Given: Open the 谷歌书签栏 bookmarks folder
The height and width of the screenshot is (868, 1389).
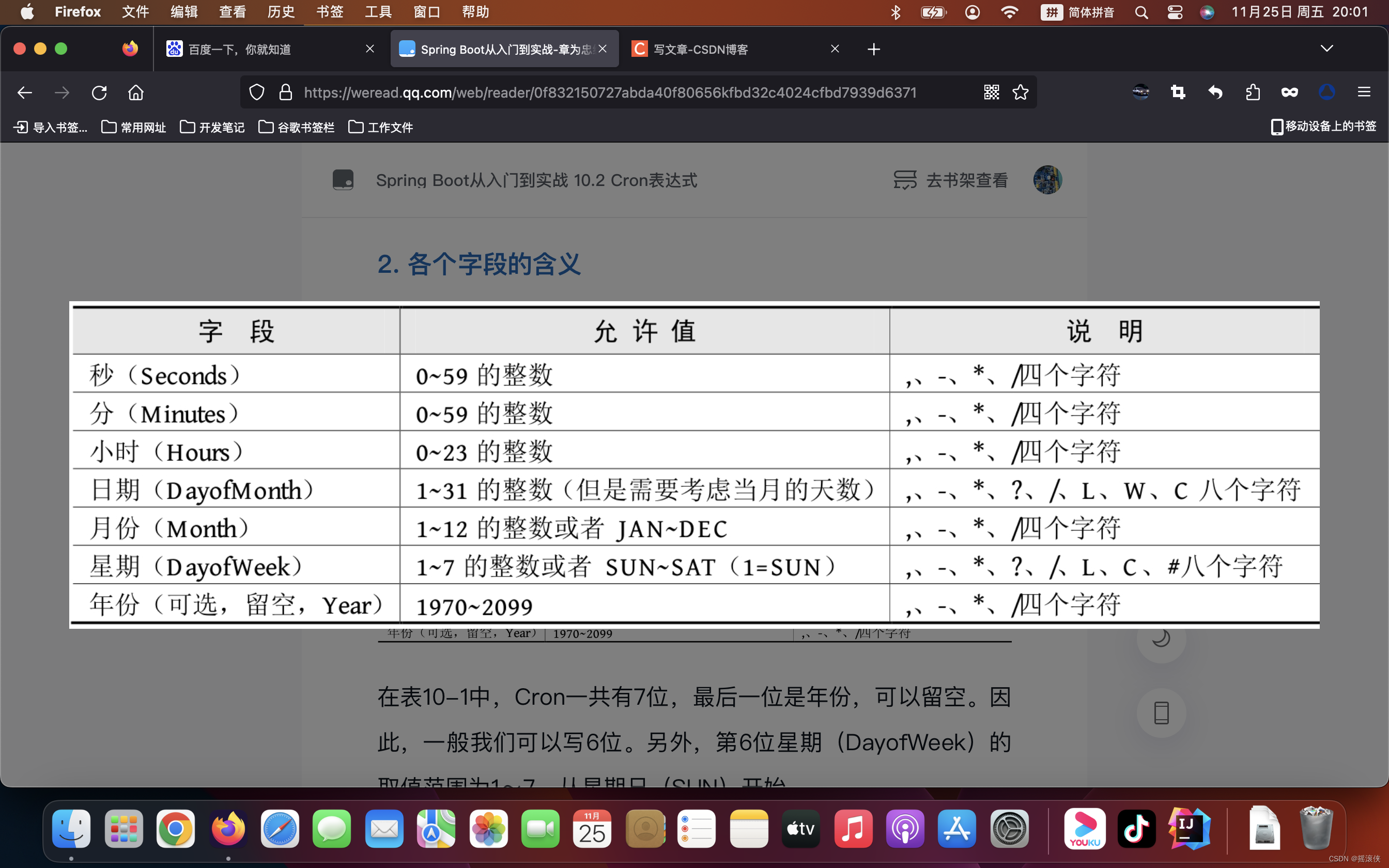Looking at the screenshot, I should 296,127.
